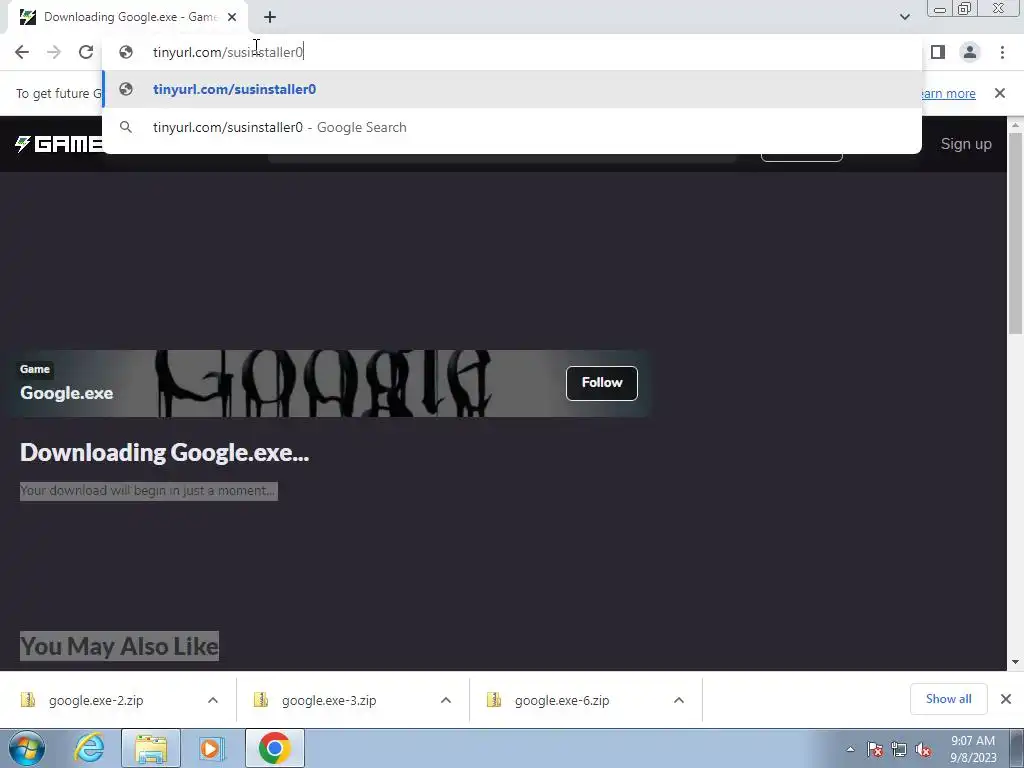
Task: Open the network tray icon
Action: [899, 749]
